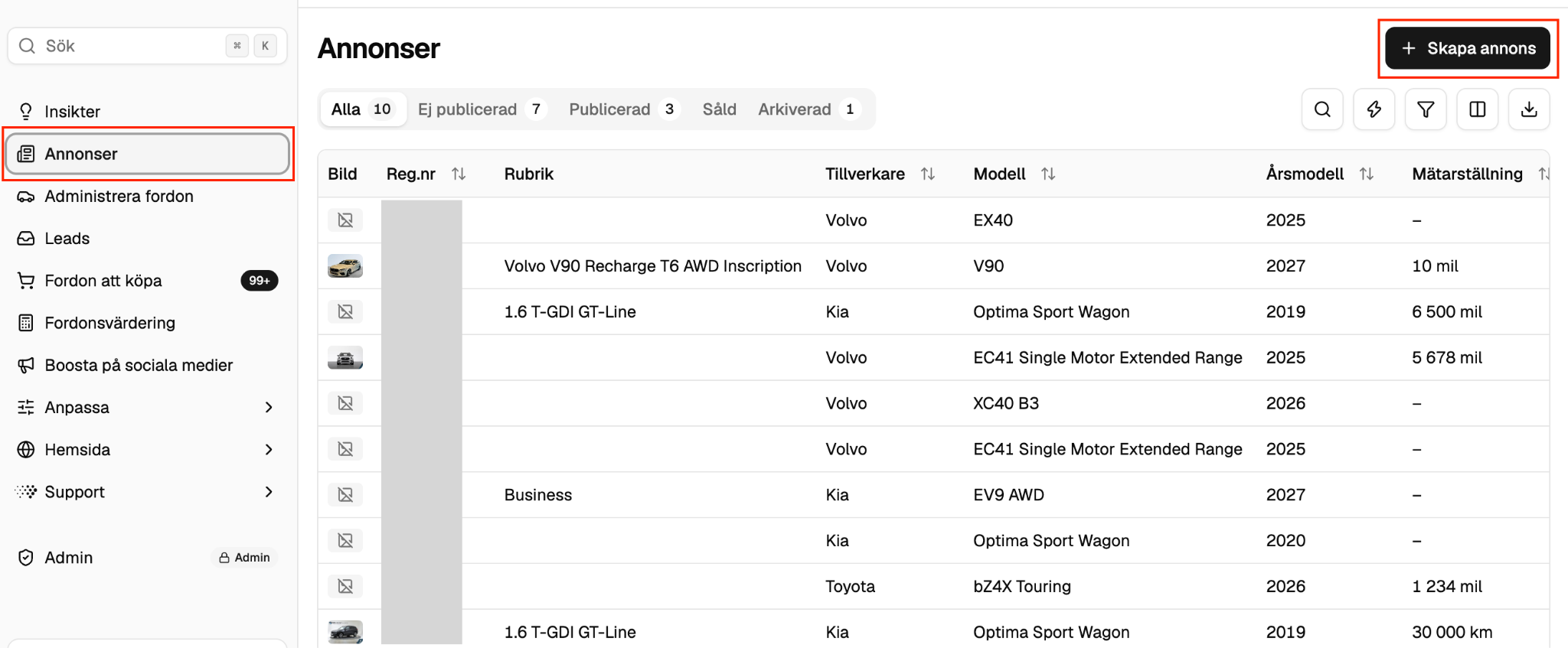Viewport: 1568px width, 648px height.
Task: Click the Rubrik column header
Action: (x=529, y=174)
